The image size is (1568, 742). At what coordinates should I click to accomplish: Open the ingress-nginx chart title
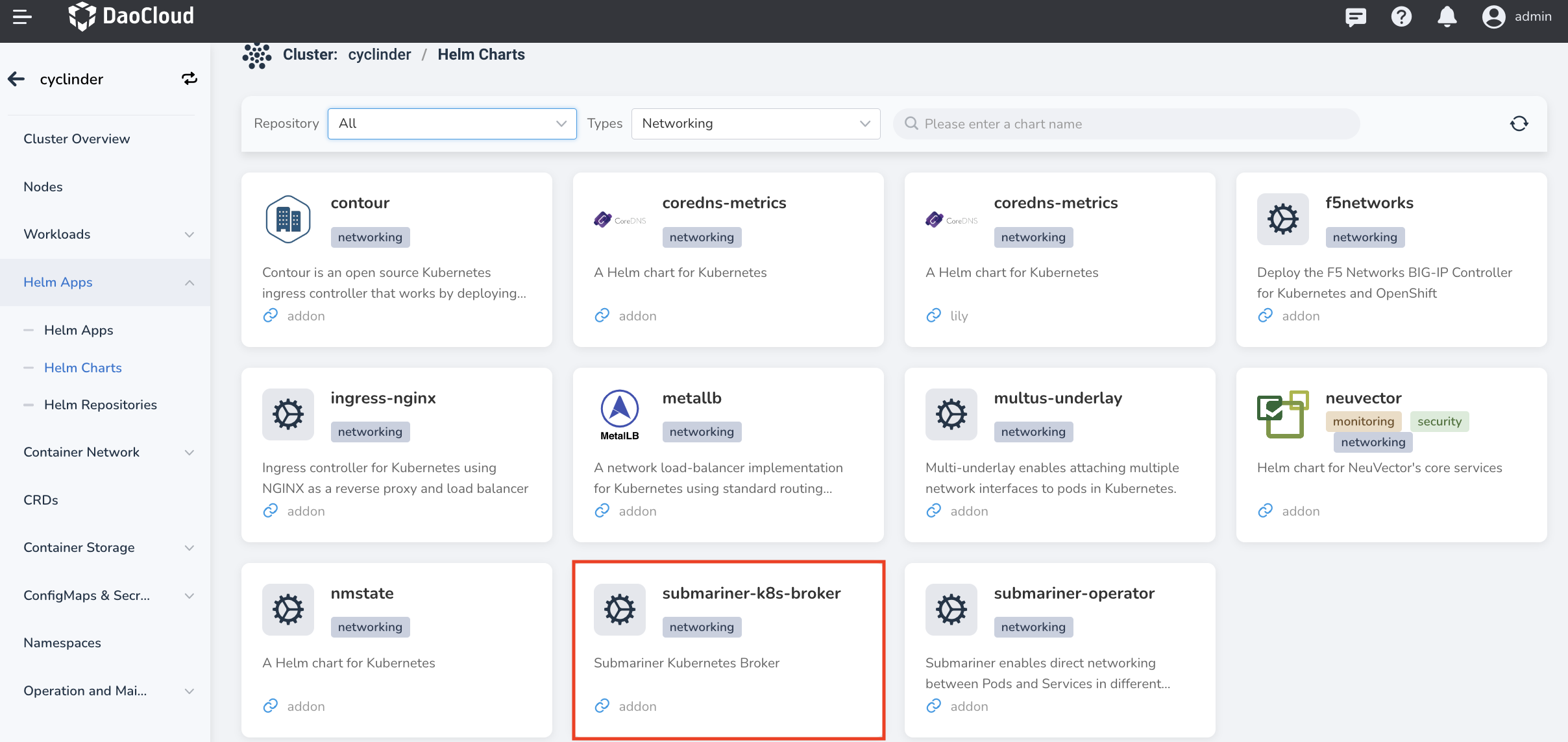384,398
